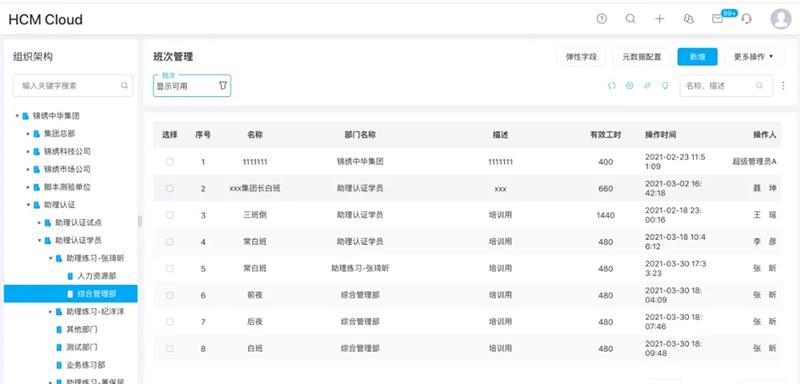800x384 pixels.
Task: Click the 元数据配置 button
Action: coord(642,57)
